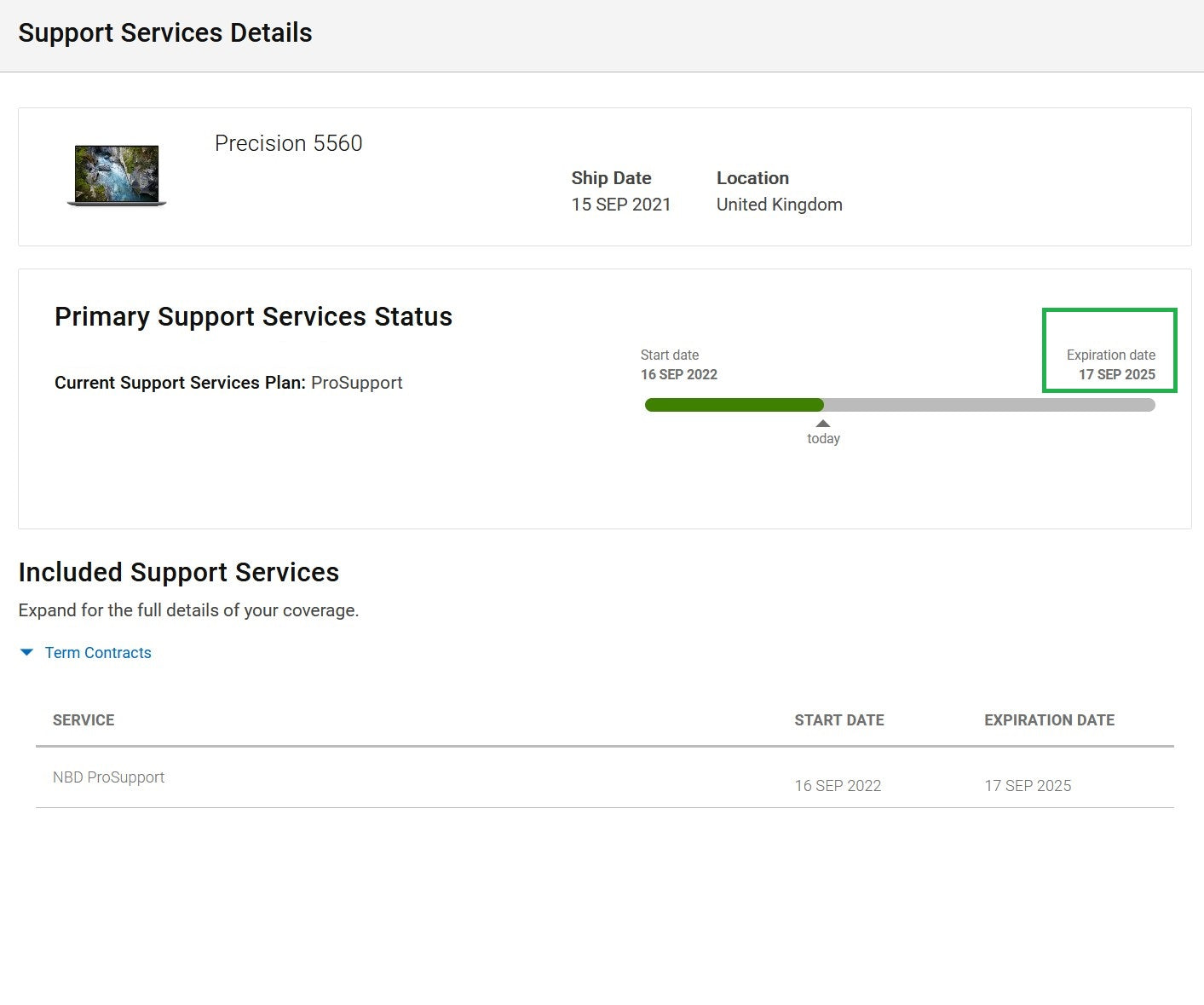Click the start date 16 SEP 2022 above the bar
Screen dimensions: 1204x1005
click(679, 374)
